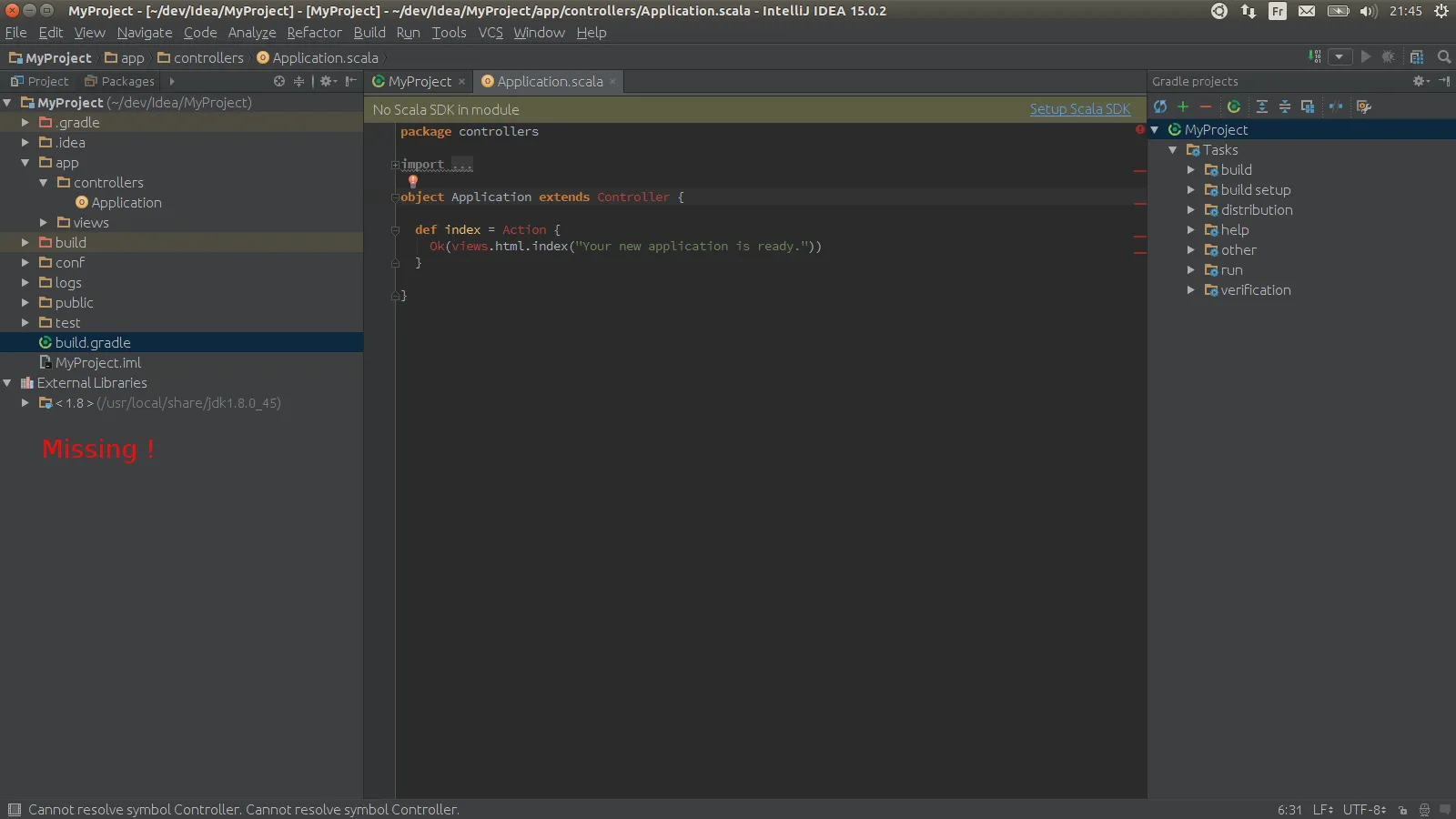
Task: Open the mail indicator in top bar
Action: 1307,11
